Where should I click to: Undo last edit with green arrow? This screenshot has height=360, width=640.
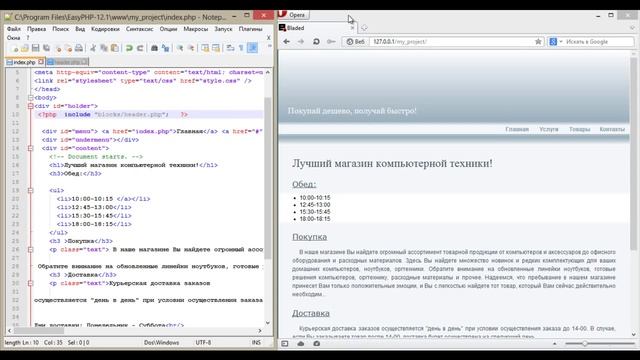coord(129,48)
